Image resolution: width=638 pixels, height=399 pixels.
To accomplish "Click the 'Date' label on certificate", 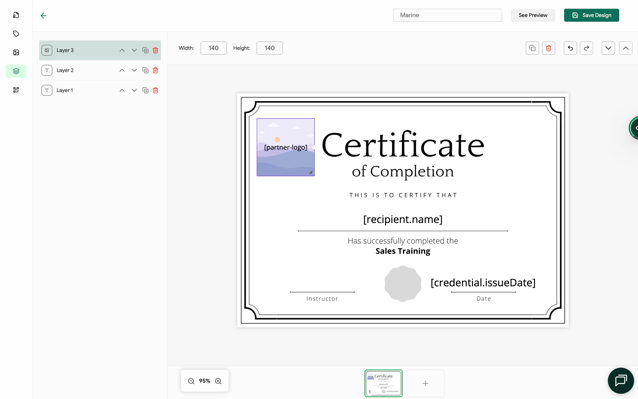I will pos(483,299).
